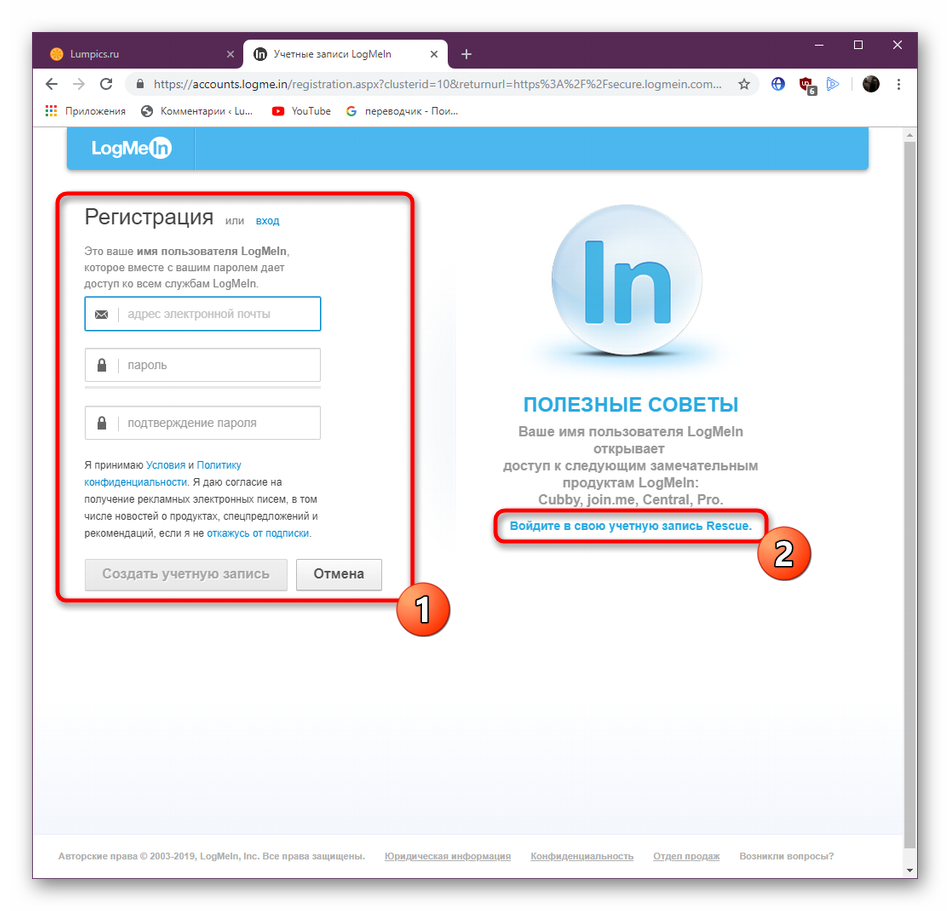Click the LogMeIn logo in header
Image resolution: width=950 pixels, height=911 pixels.
tap(131, 148)
